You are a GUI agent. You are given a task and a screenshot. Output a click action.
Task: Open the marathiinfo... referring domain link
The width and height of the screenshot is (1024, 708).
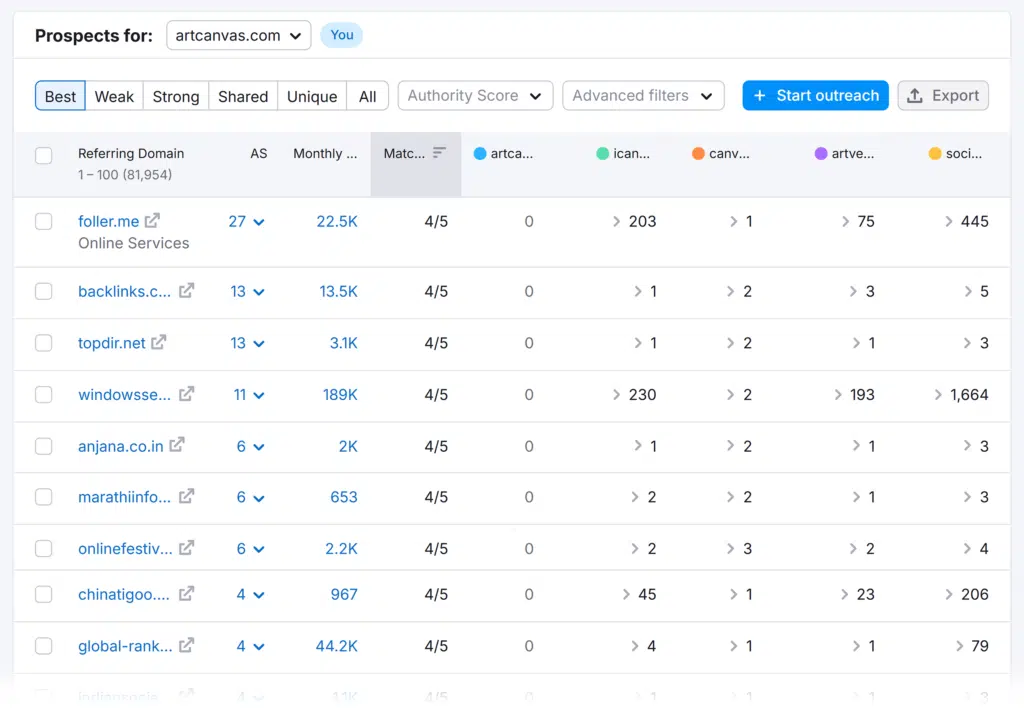(x=124, y=497)
